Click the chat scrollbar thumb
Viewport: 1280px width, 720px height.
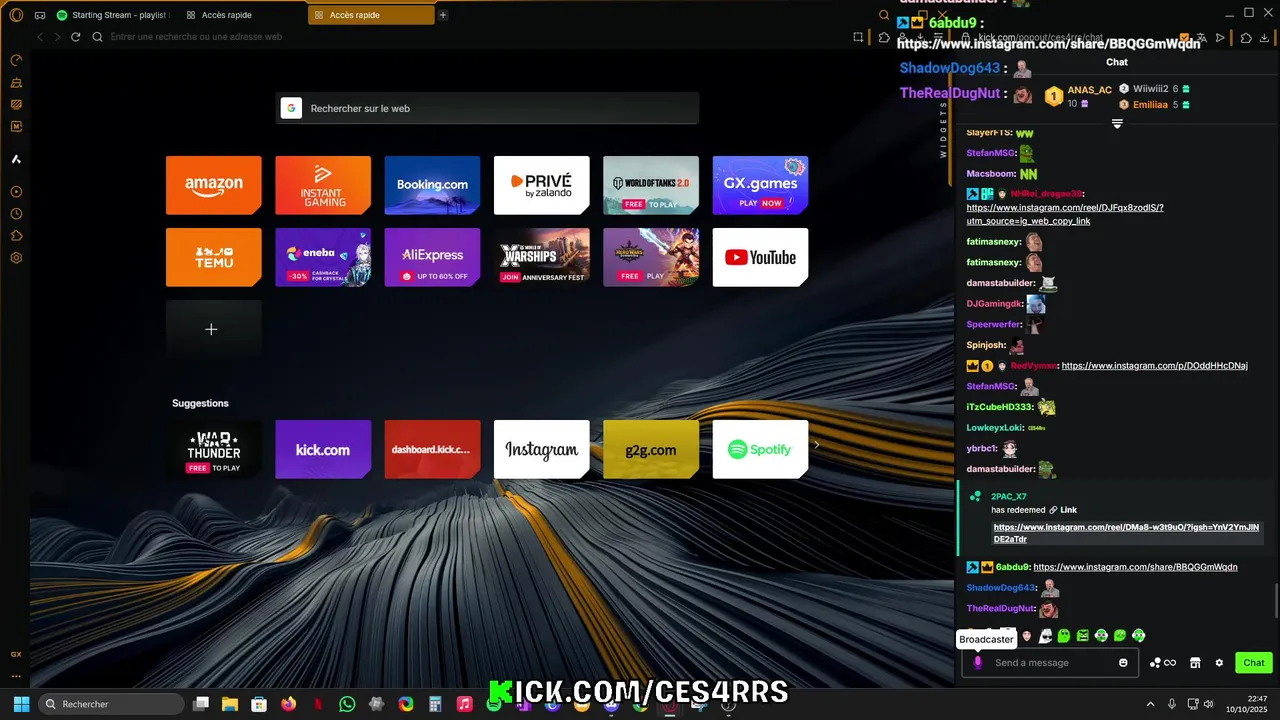point(1275,602)
